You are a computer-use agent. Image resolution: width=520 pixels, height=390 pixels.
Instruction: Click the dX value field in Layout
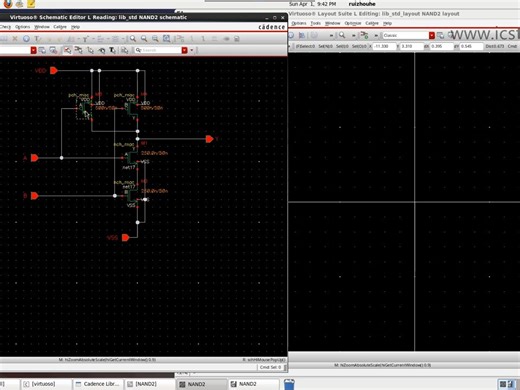[441, 46]
